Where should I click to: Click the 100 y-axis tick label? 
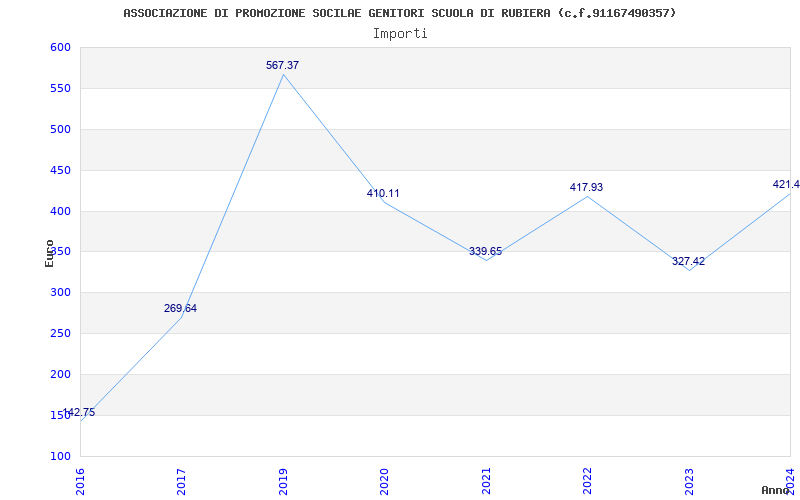[x=60, y=456]
